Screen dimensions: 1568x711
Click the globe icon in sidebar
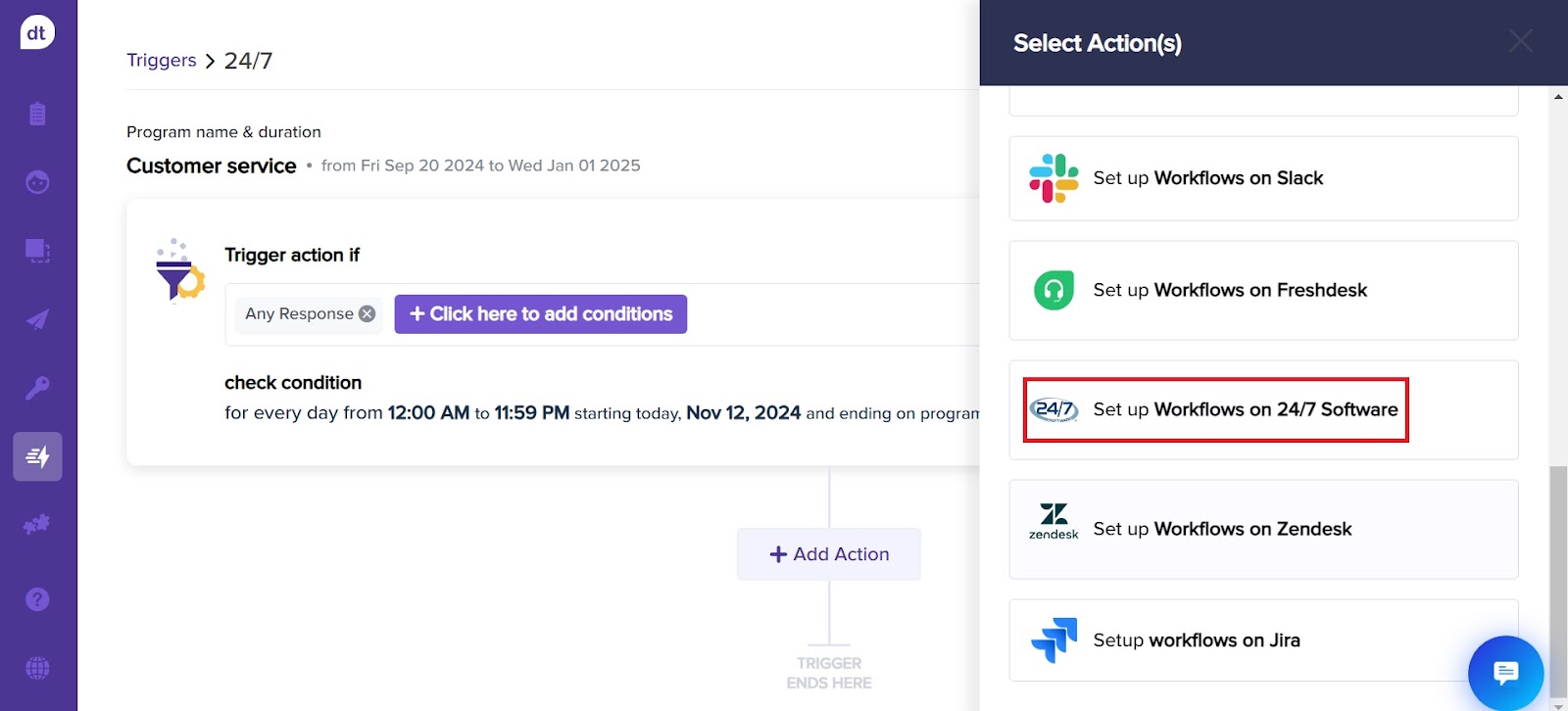coord(37,668)
